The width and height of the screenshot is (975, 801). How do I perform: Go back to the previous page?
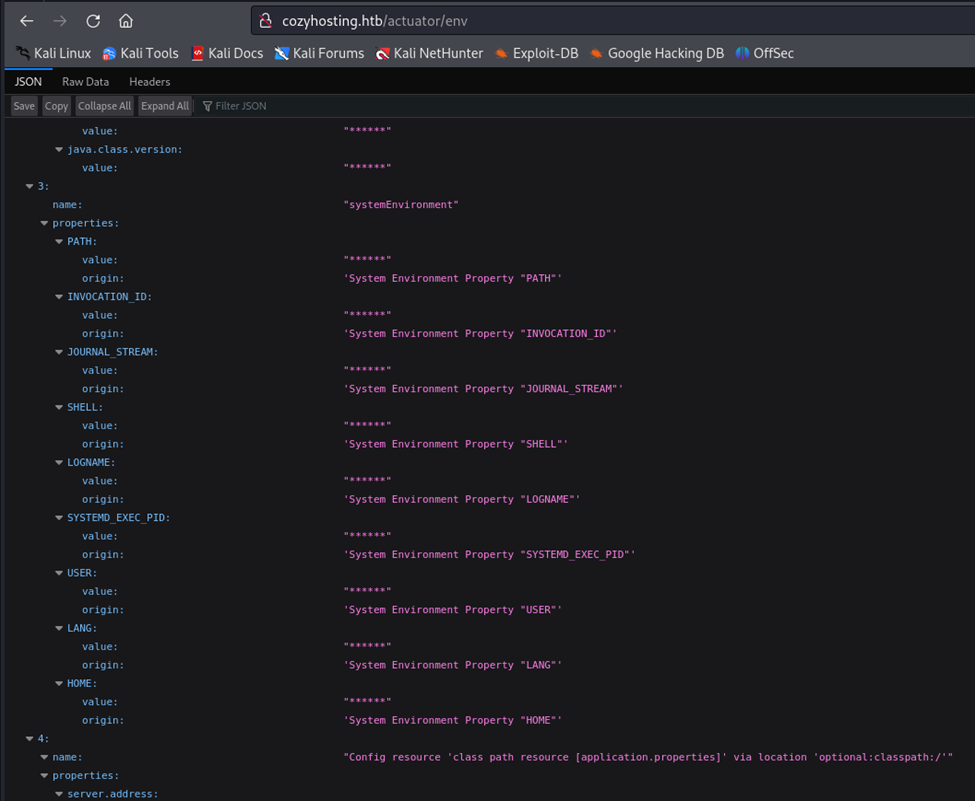[27, 21]
